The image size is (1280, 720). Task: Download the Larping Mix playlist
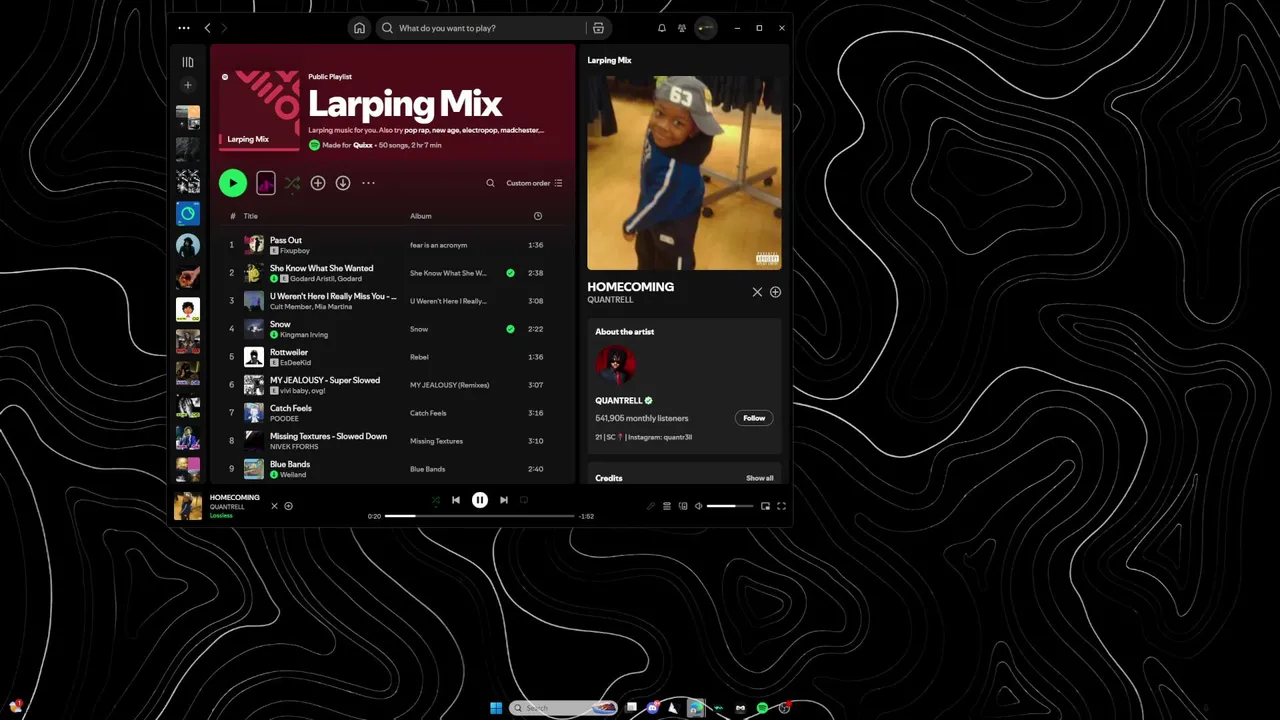[x=343, y=183]
